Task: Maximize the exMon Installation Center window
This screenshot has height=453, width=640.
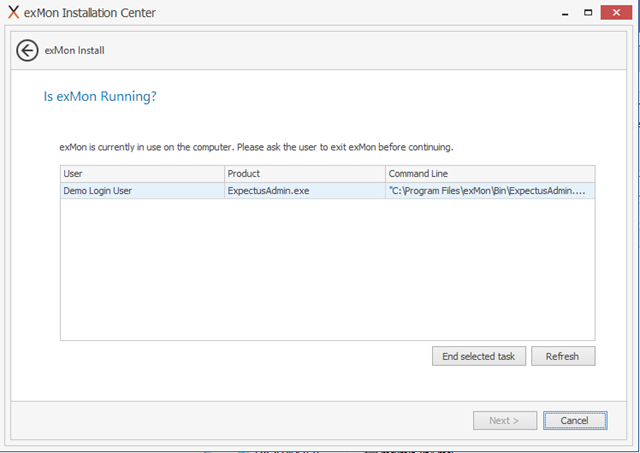Action: (x=588, y=13)
